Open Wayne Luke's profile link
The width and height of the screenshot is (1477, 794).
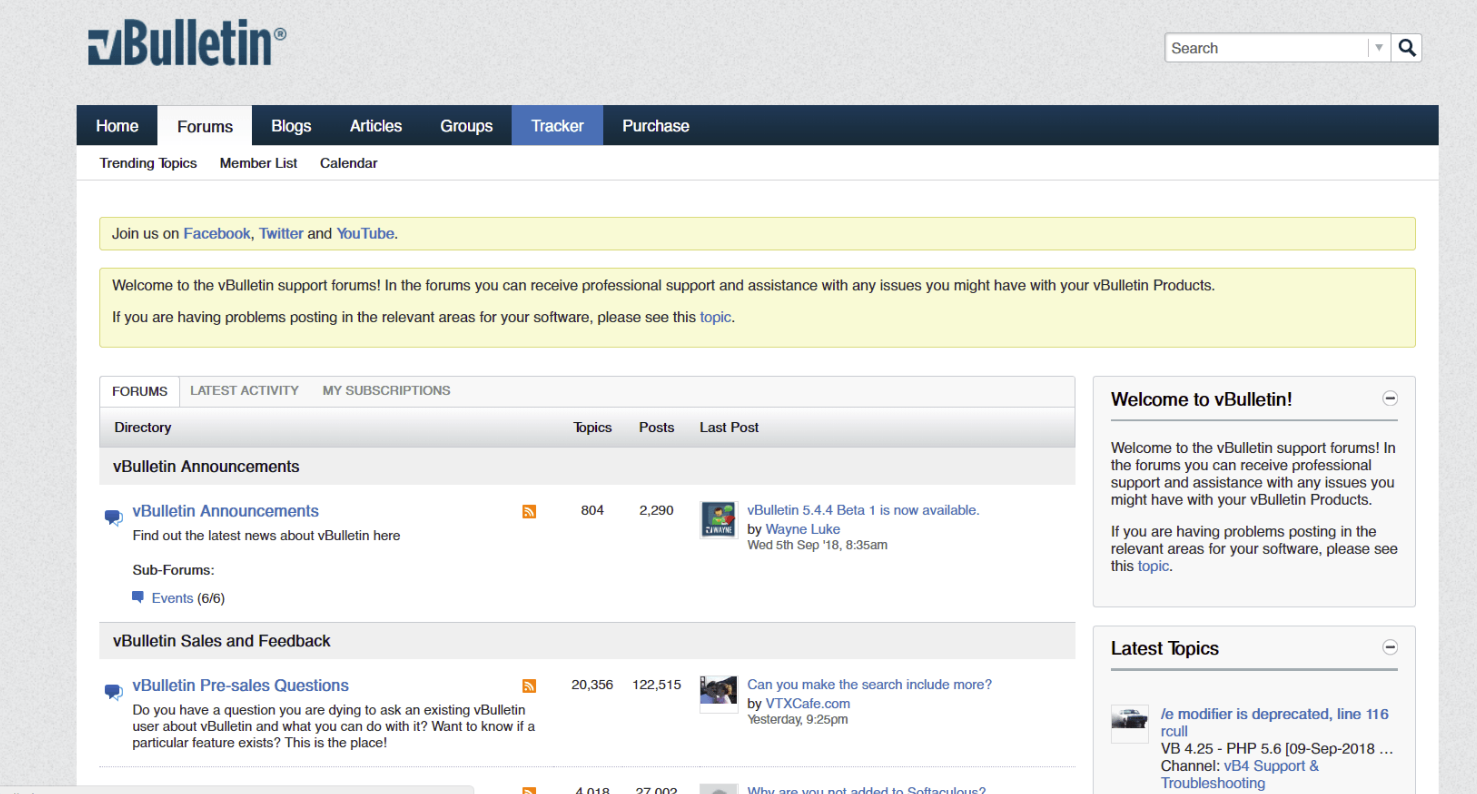click(x=803, y=529)
